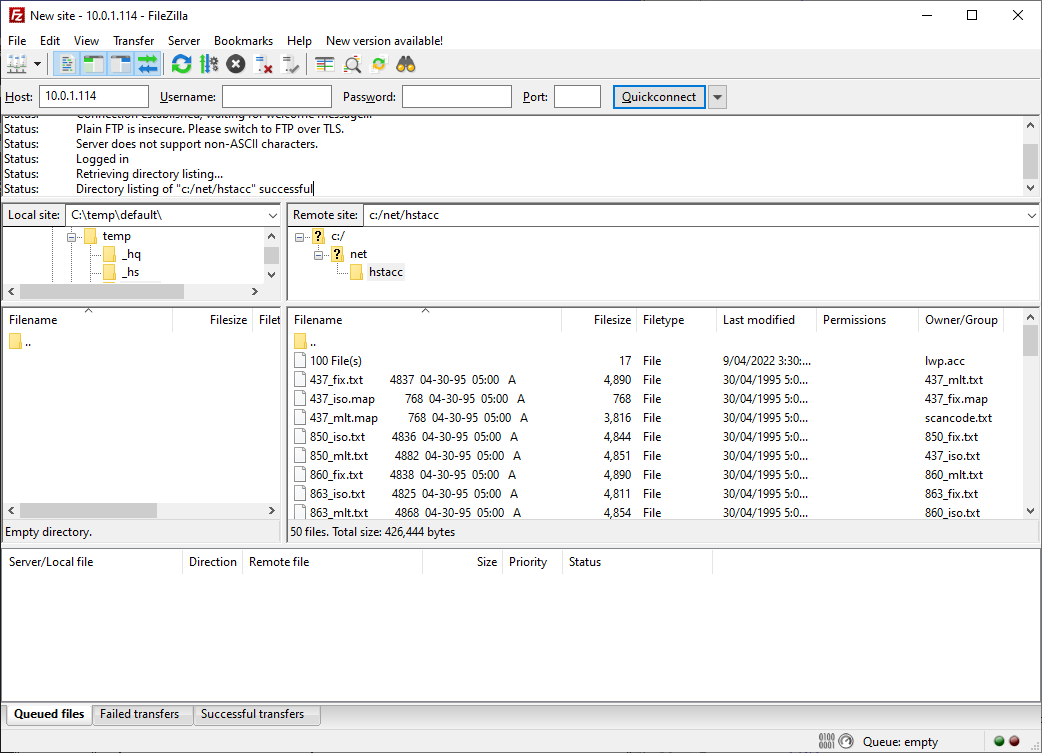The height and width of the screenshot is (753, 1042).
Task: Click the Disconnect from server icon
Action: coord(263,64)
